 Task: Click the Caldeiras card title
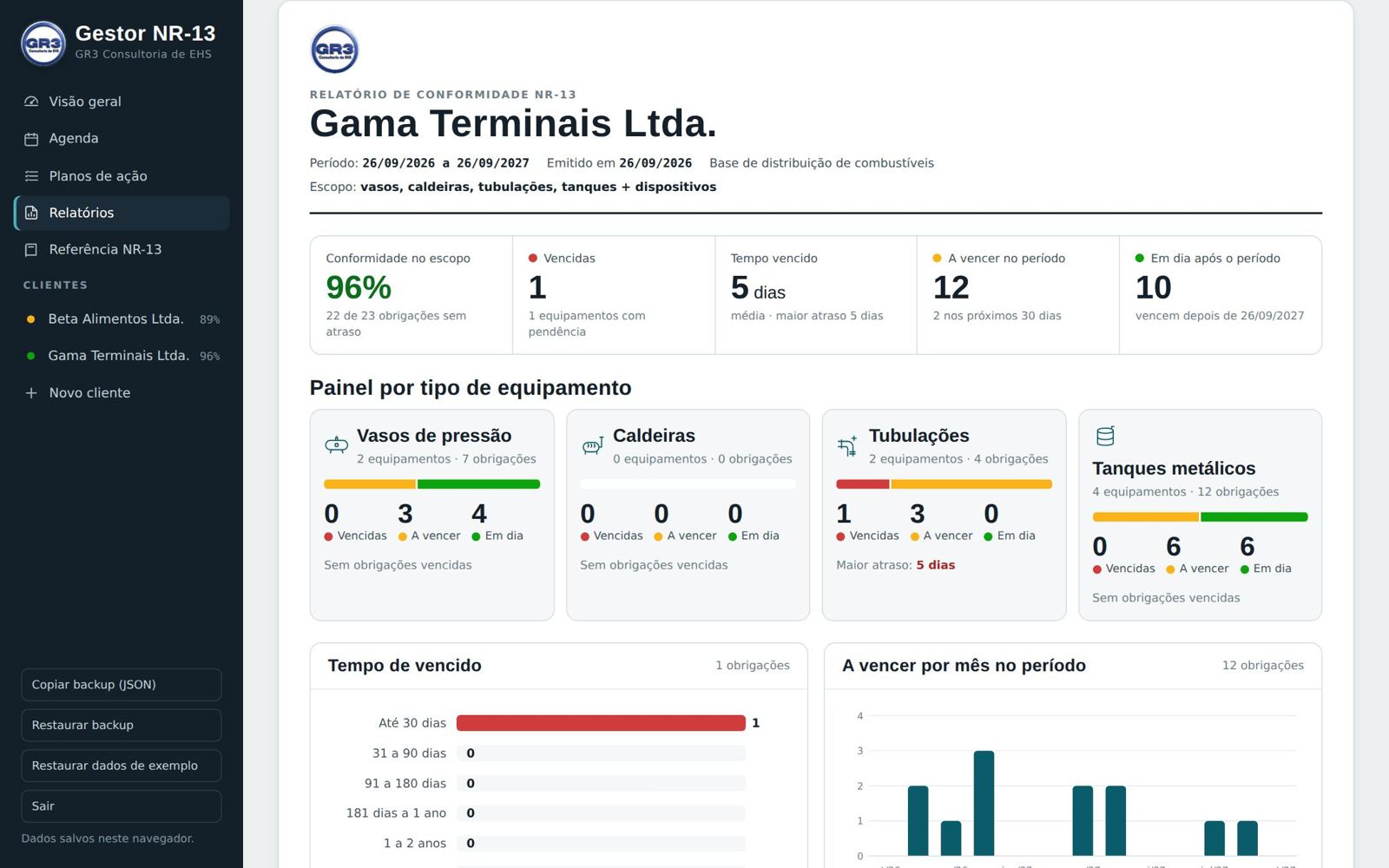tap(654, 436)
